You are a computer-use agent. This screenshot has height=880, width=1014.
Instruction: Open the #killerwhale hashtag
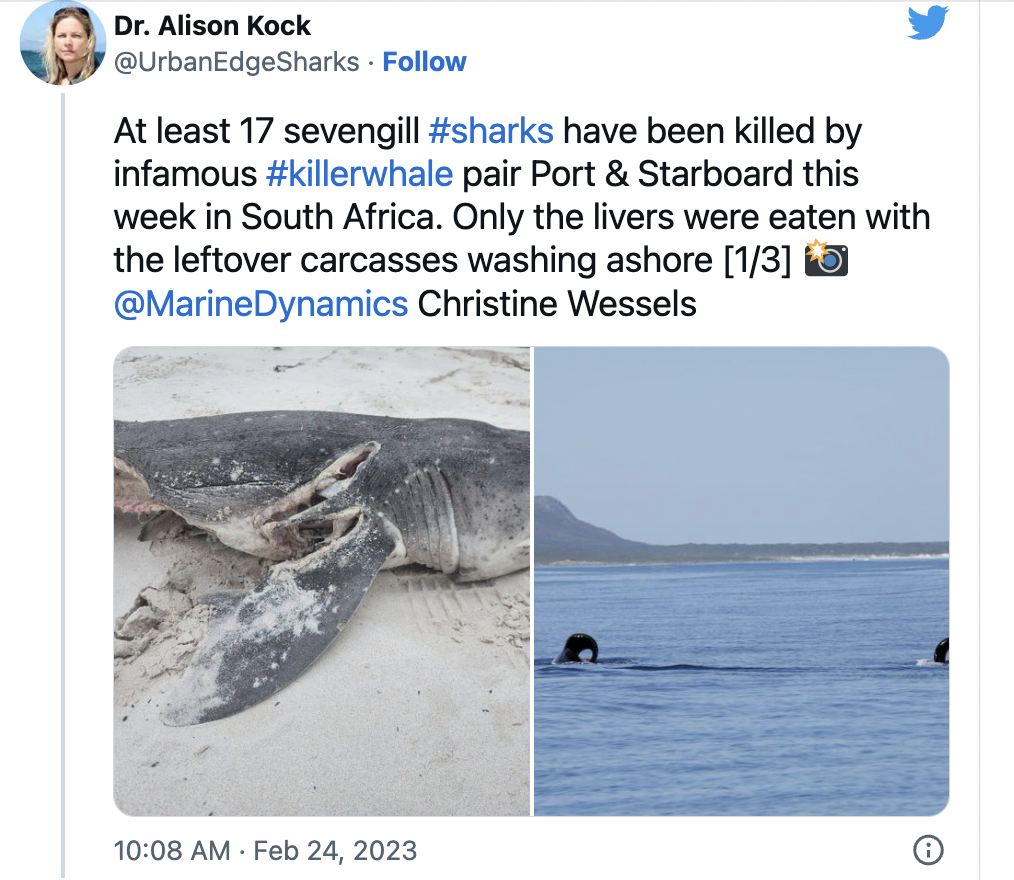359,174
